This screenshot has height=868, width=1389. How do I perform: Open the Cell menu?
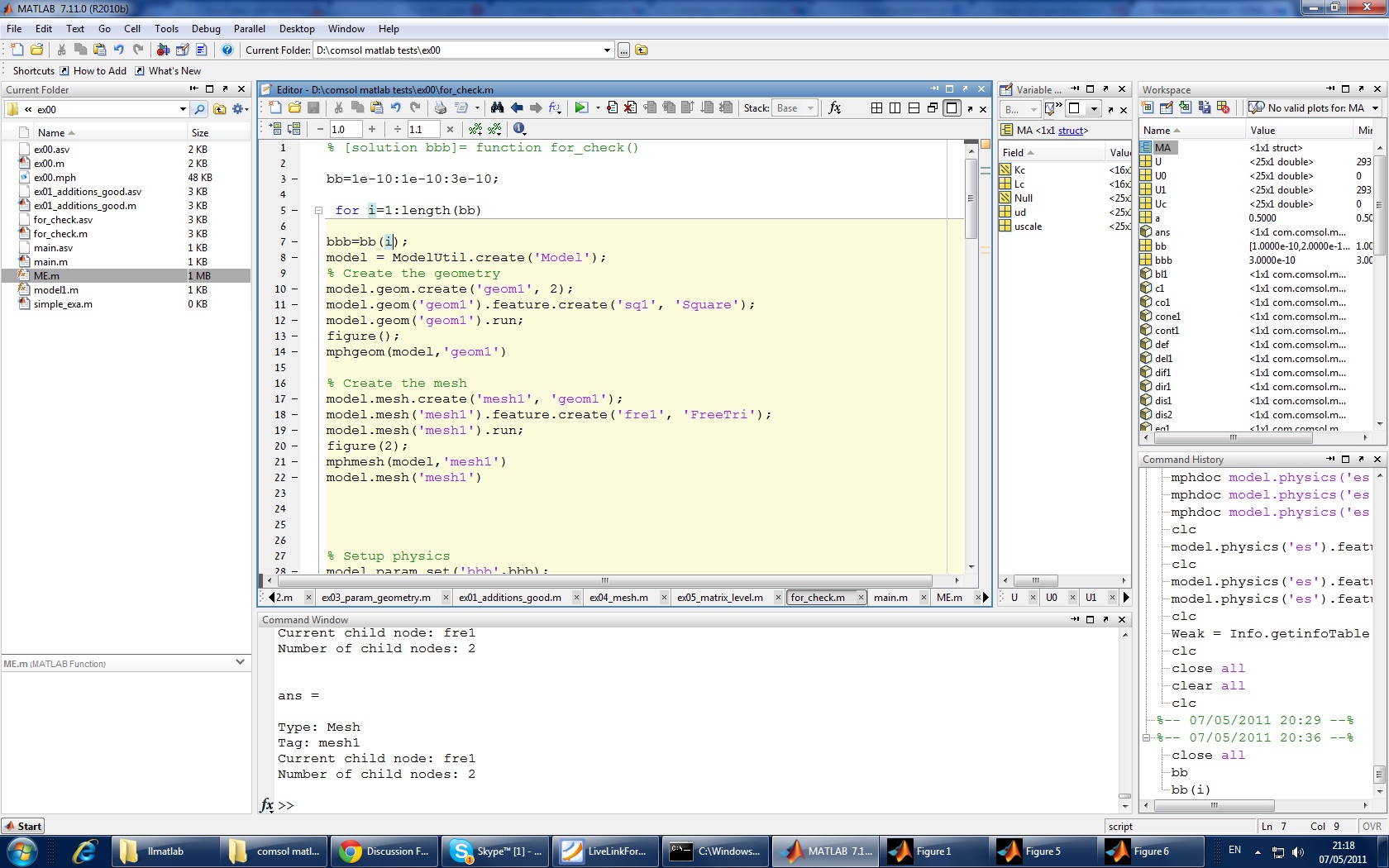click(x=132, y=29)
